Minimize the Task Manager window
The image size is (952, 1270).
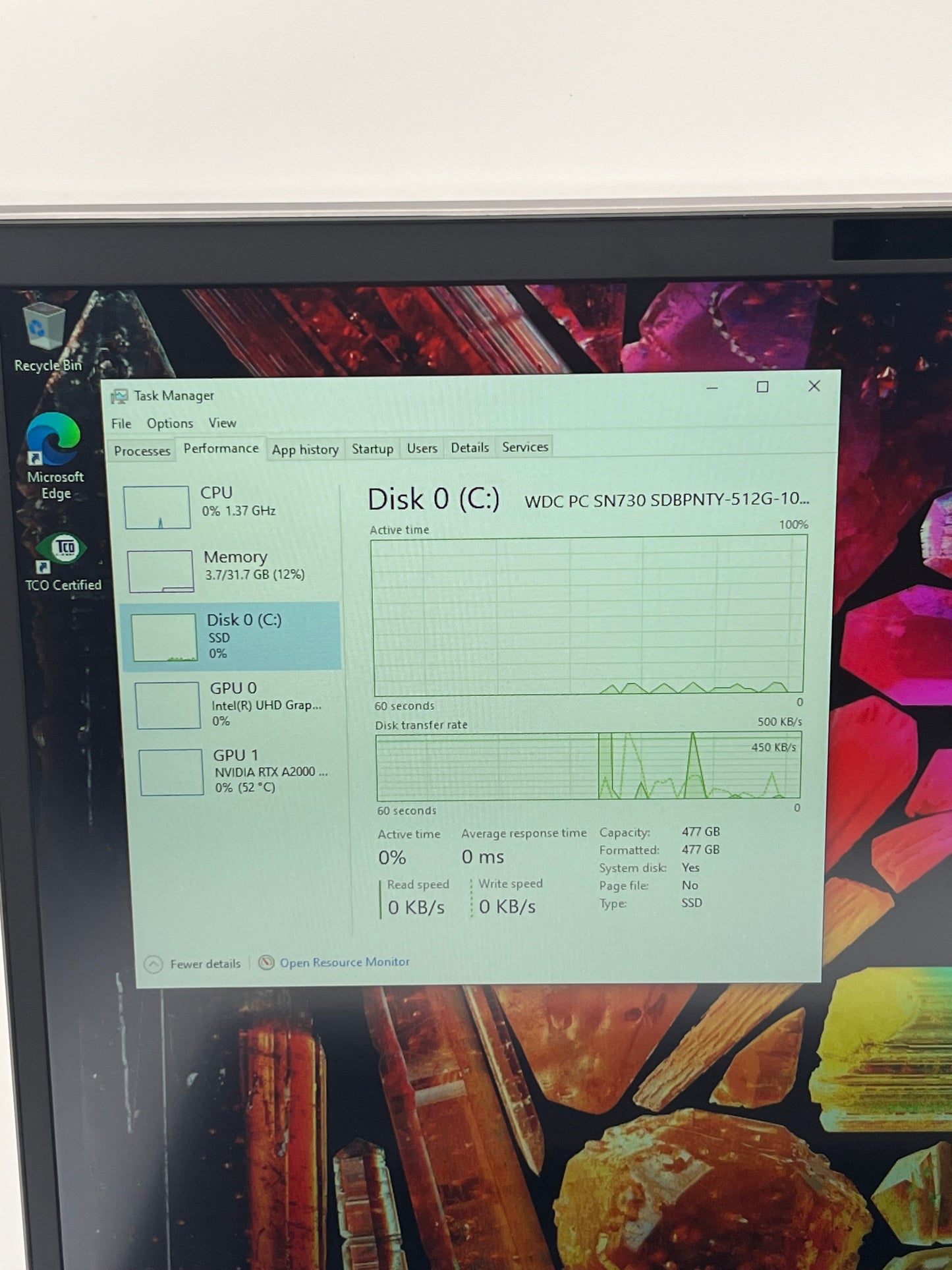click(712, 388)
